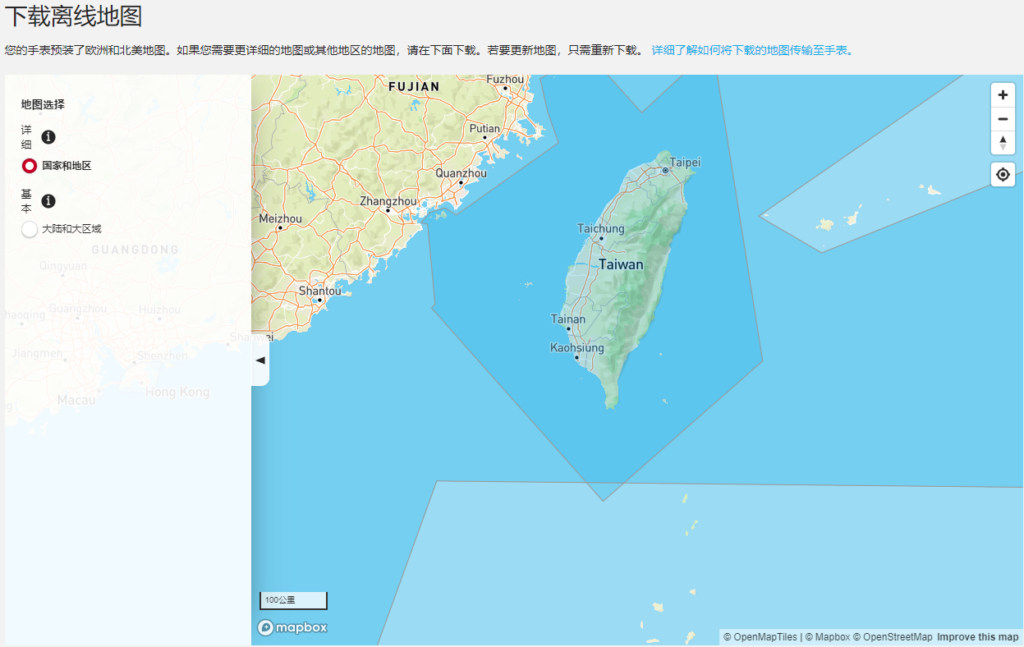Locate my position with geolocate icon
Viewport: 1024px width, 647px height.
point(1002,175)
